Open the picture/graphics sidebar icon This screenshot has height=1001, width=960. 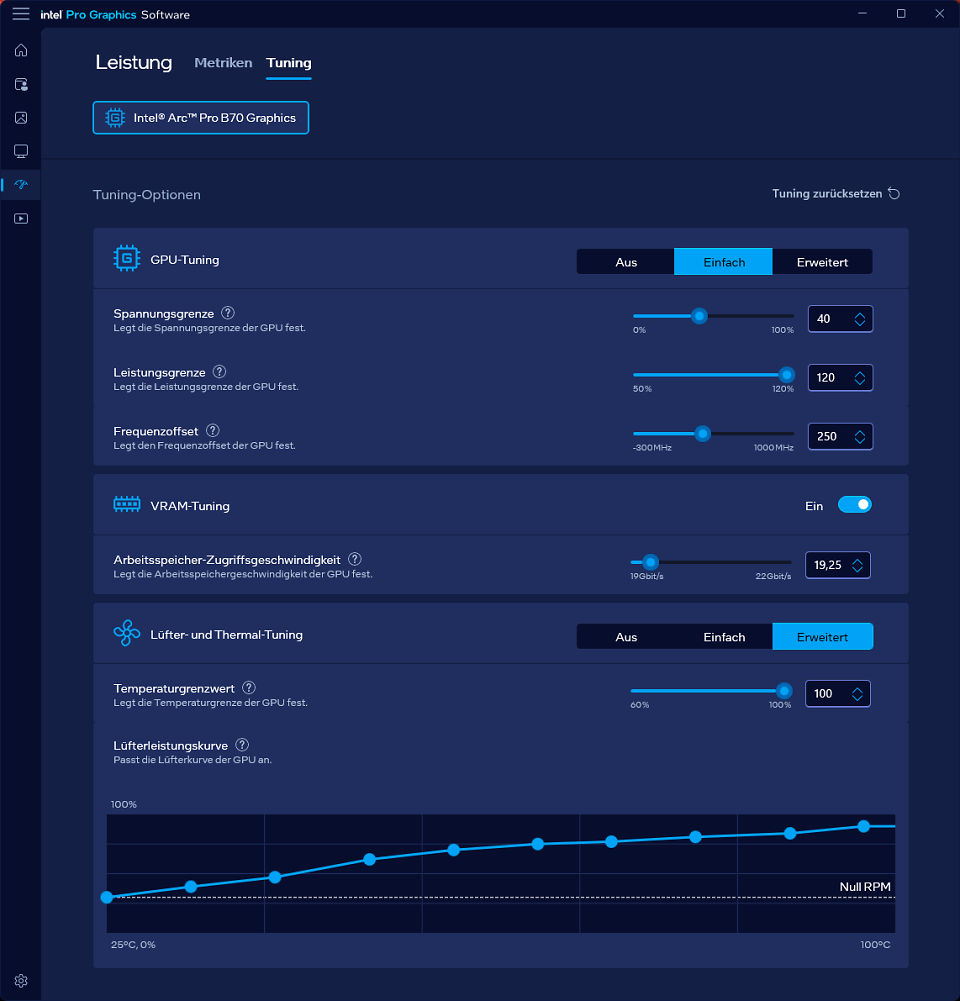point(21,117)
